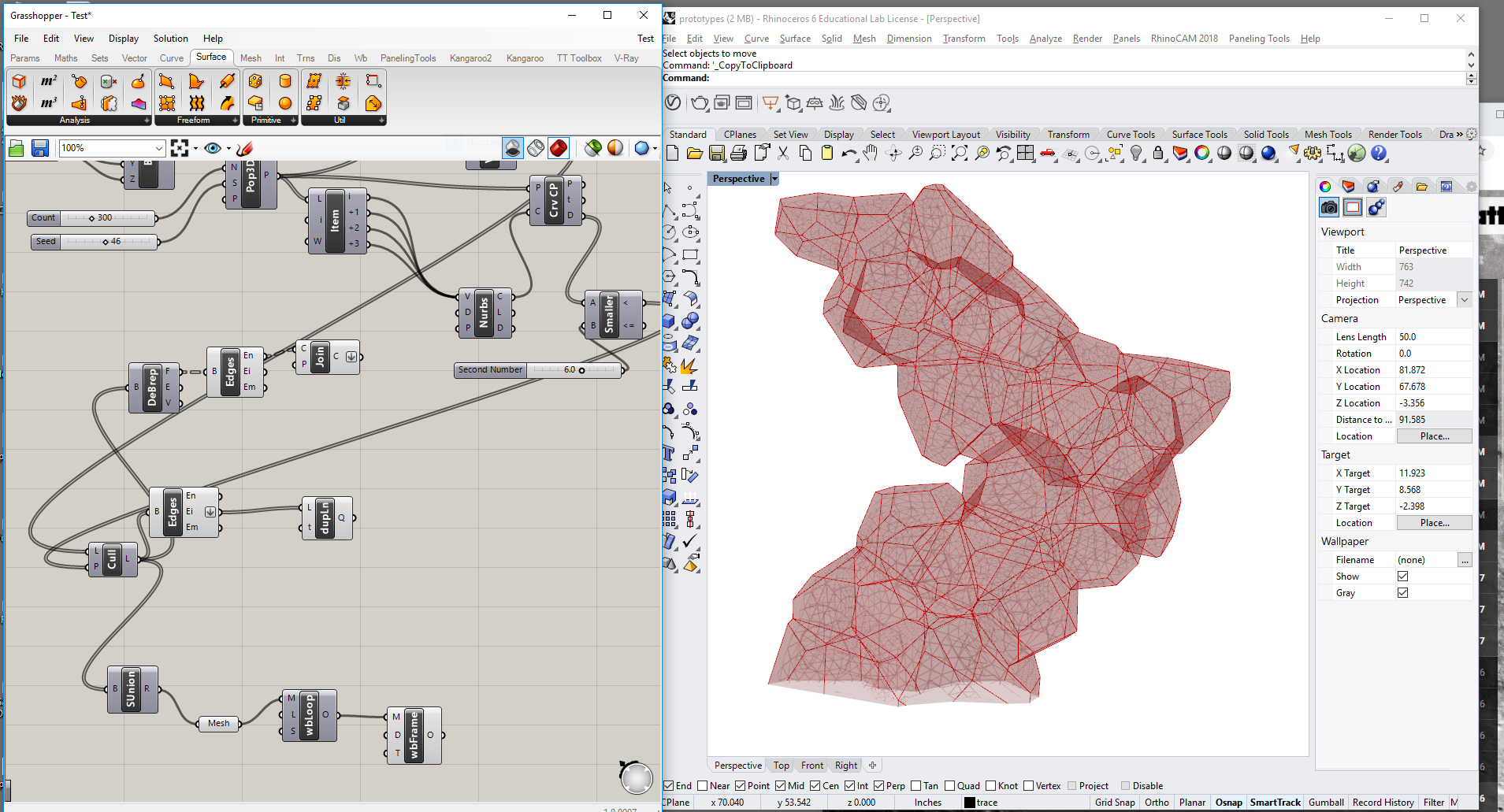Activate the Pan hand tool in Rhino

pyautogui.click(x=870, y=154)
